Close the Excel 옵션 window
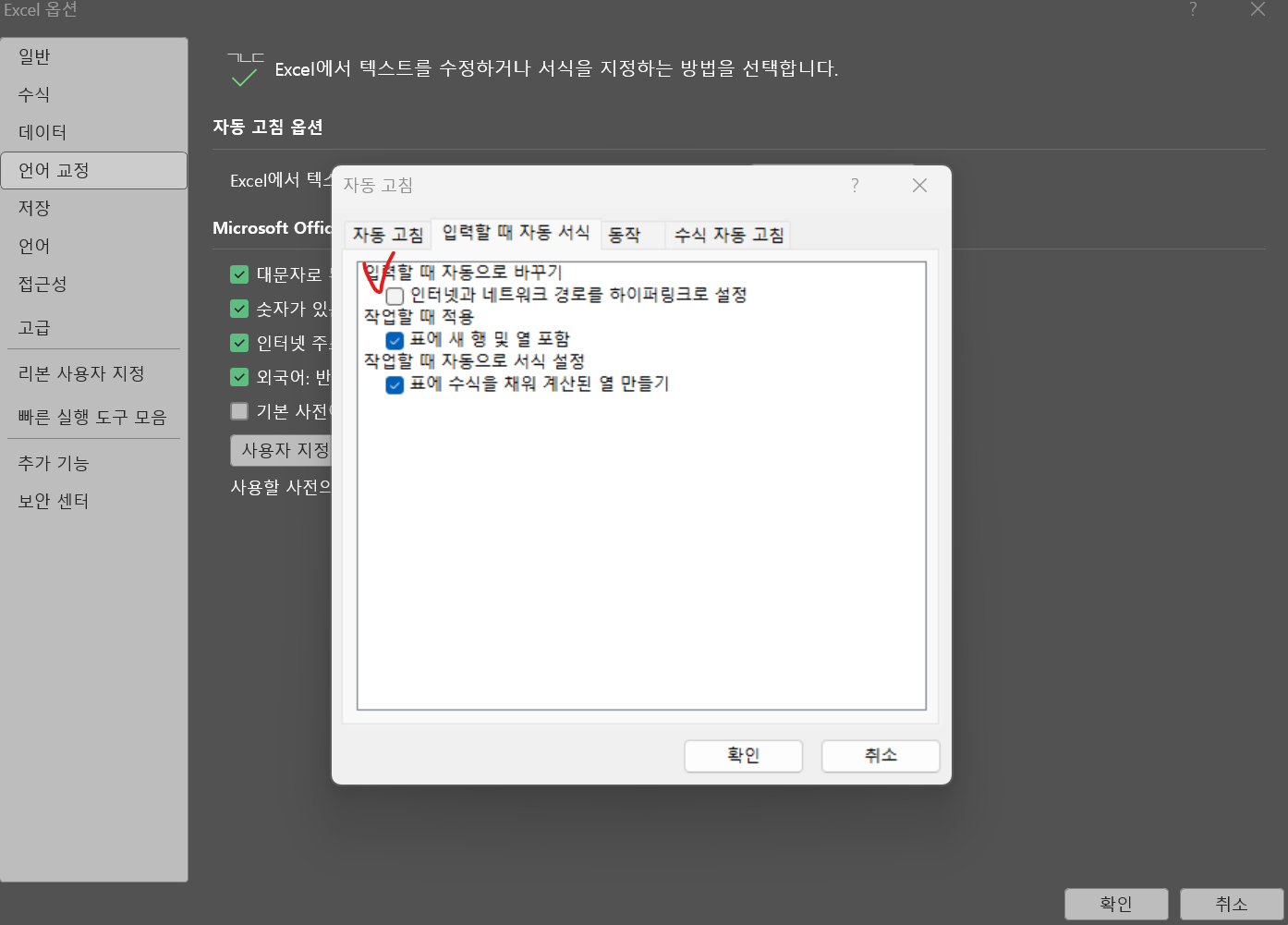Screen dimensions: 1288x925 1258,9
